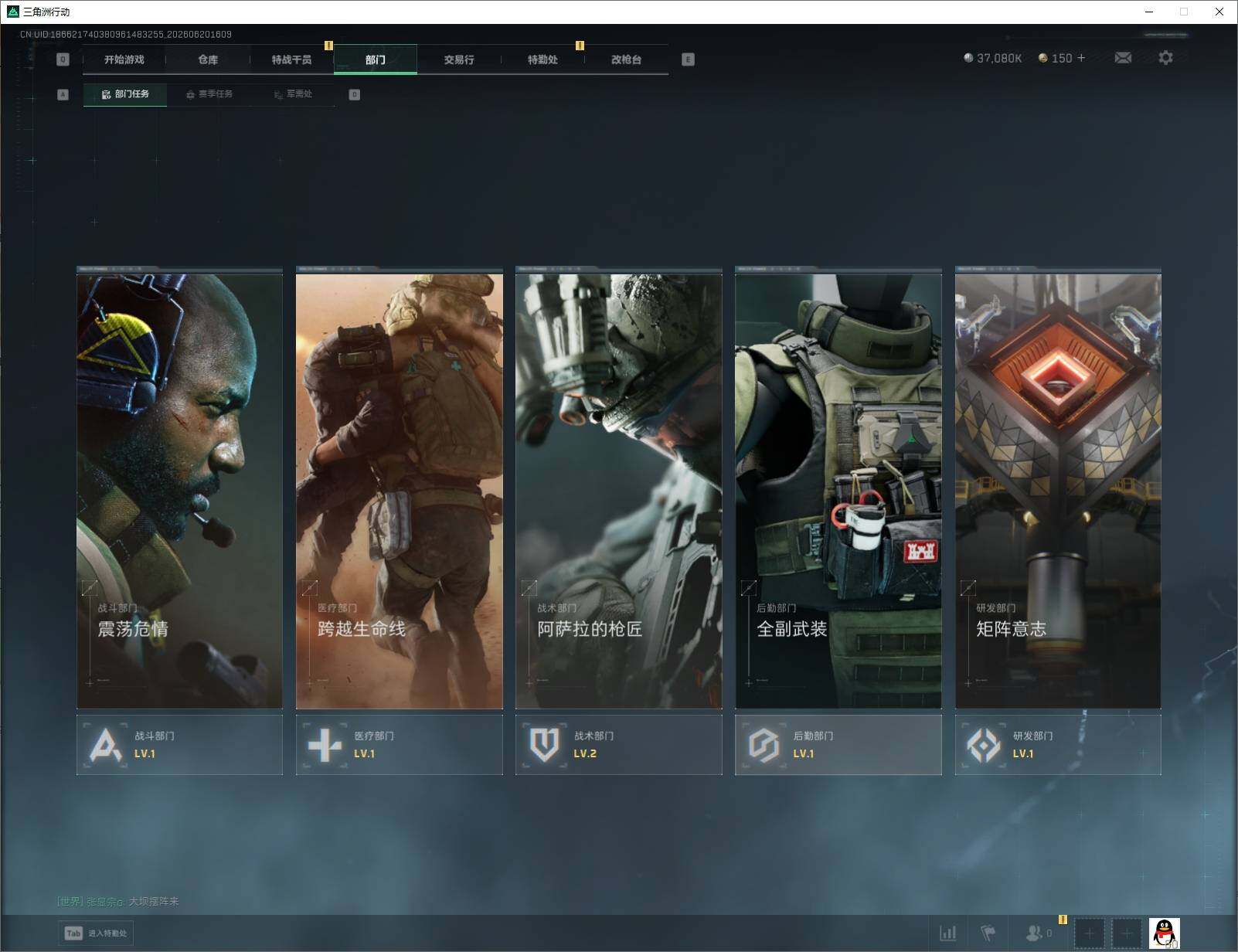Image resolution: width=1238 pixels, height=952 pixels.
Task: Click the 150 premium currency balance
Action: [x=1055, y=58]
